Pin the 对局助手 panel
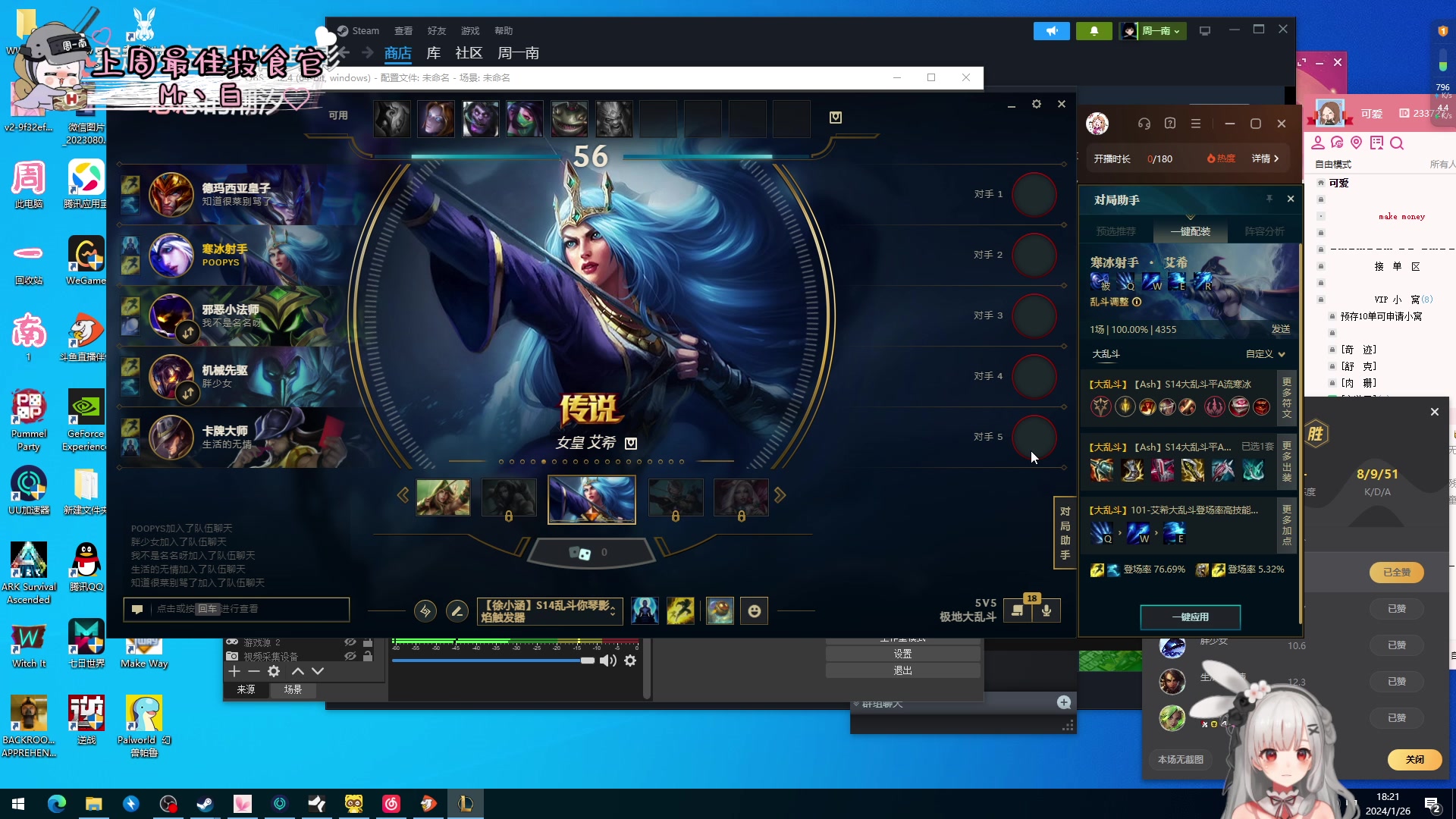 [x=1269, y=199]
